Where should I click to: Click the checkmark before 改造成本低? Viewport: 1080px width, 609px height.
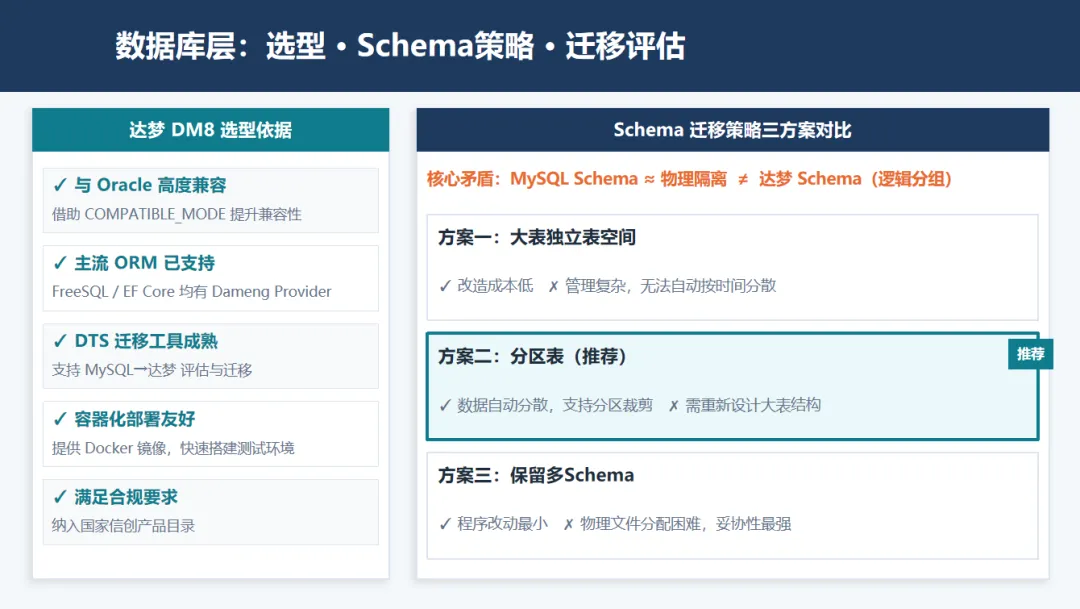(445, 286)
